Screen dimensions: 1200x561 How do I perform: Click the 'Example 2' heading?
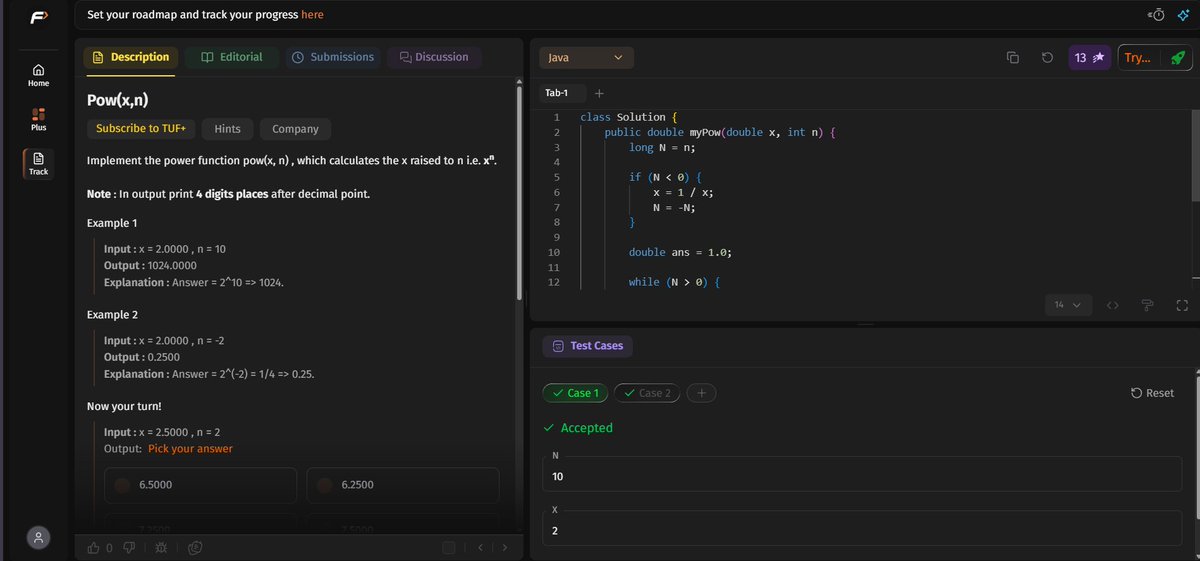pos(112,314)
